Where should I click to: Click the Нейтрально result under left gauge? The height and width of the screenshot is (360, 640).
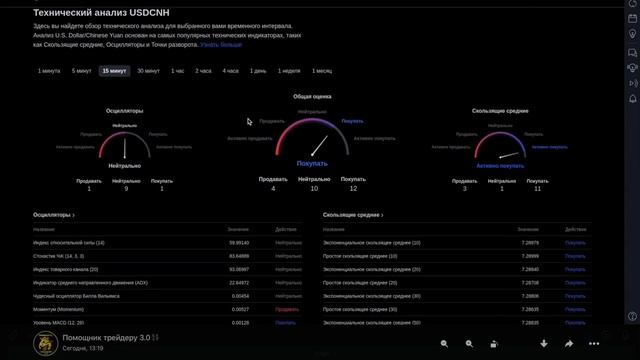(124, 166)
